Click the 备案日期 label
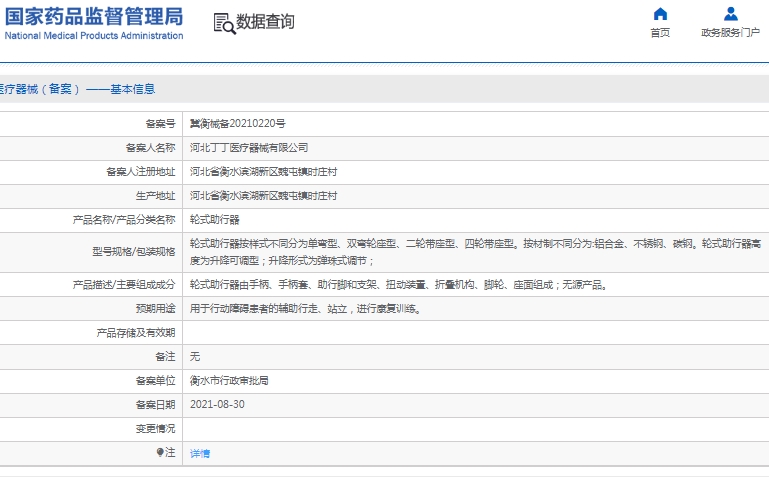The width and height of the screenshot is (769, 477). click(155, 404)
